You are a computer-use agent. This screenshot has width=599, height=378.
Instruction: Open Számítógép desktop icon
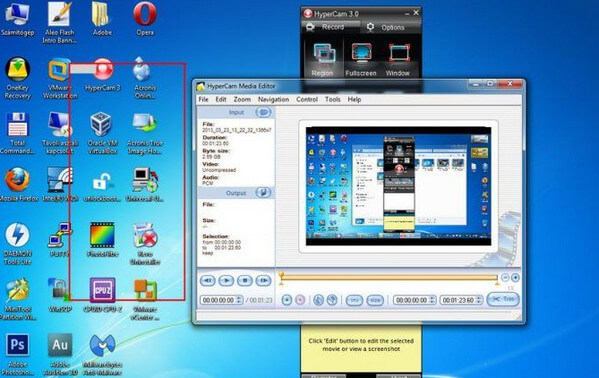click(x=17, y=19)
